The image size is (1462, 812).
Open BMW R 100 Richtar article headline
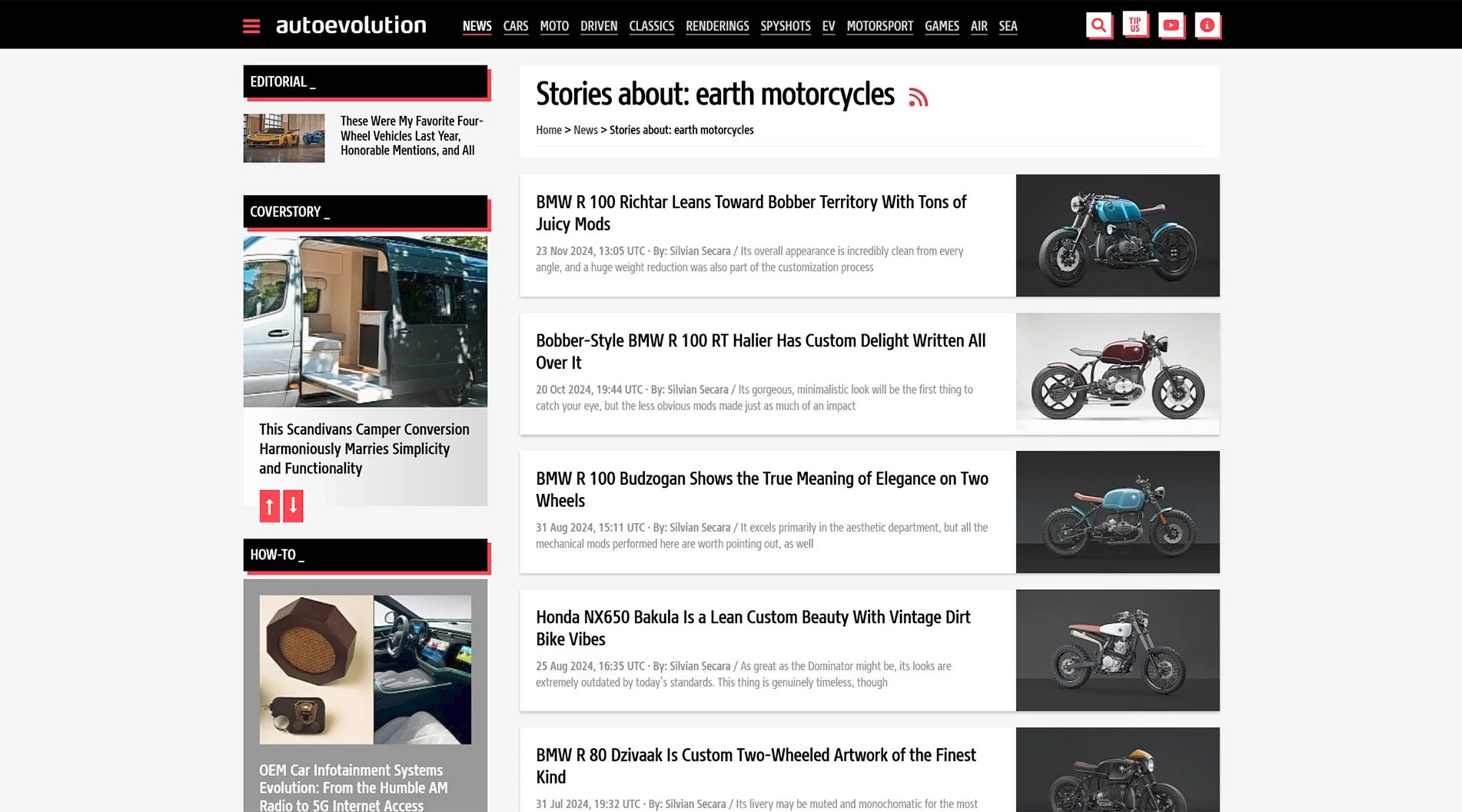point(751,213)
